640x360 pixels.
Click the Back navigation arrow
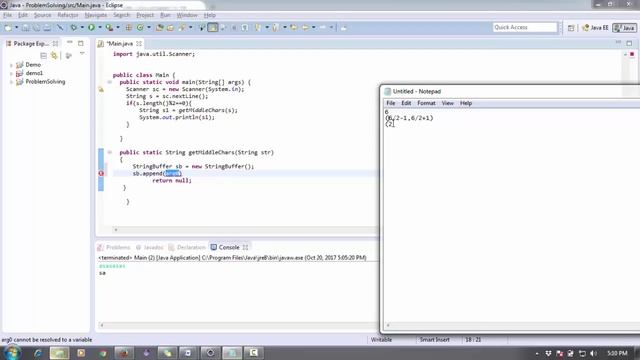coord(305,28)
